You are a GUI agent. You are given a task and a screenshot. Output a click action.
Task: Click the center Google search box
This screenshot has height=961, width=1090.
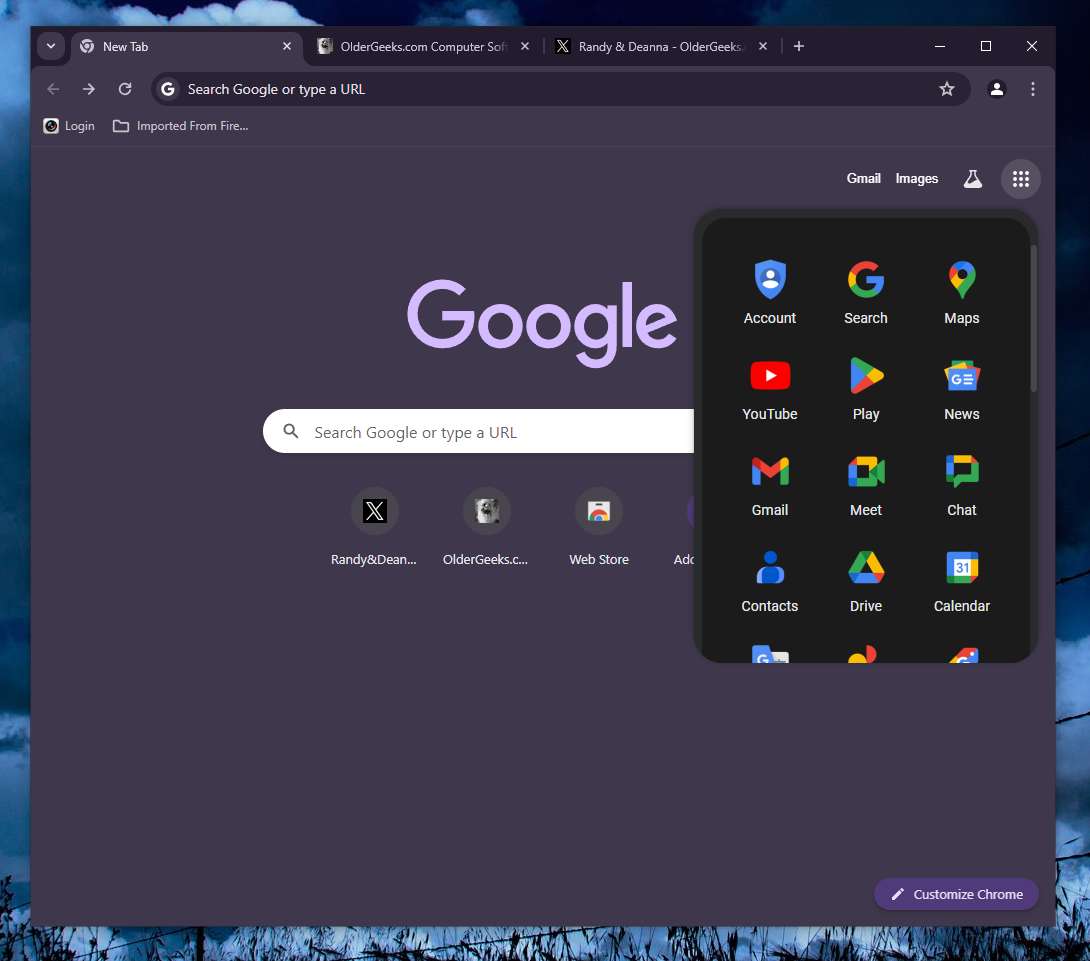480,432
